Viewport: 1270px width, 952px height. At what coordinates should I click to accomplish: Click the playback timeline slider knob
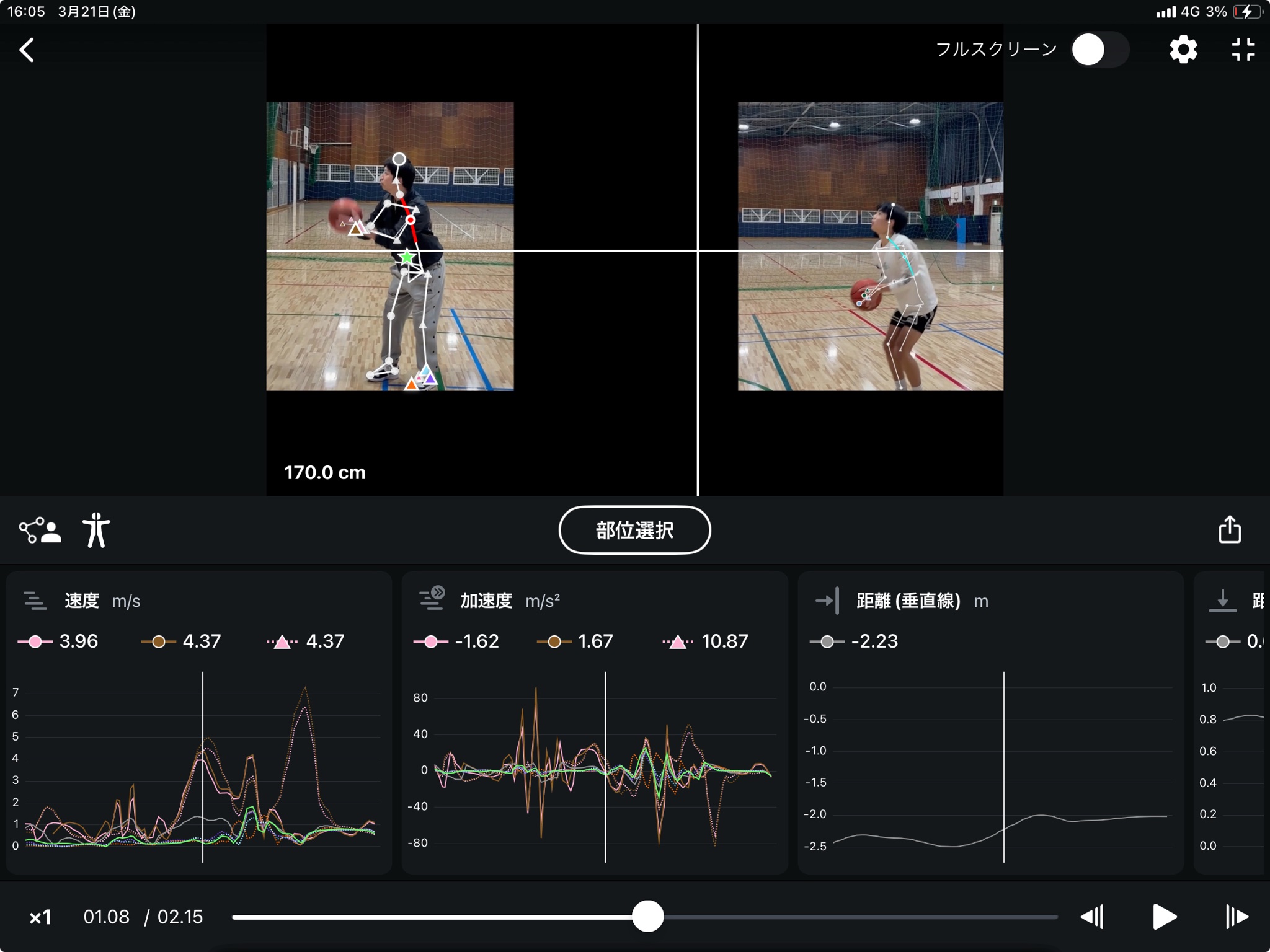tap(647, 917)
